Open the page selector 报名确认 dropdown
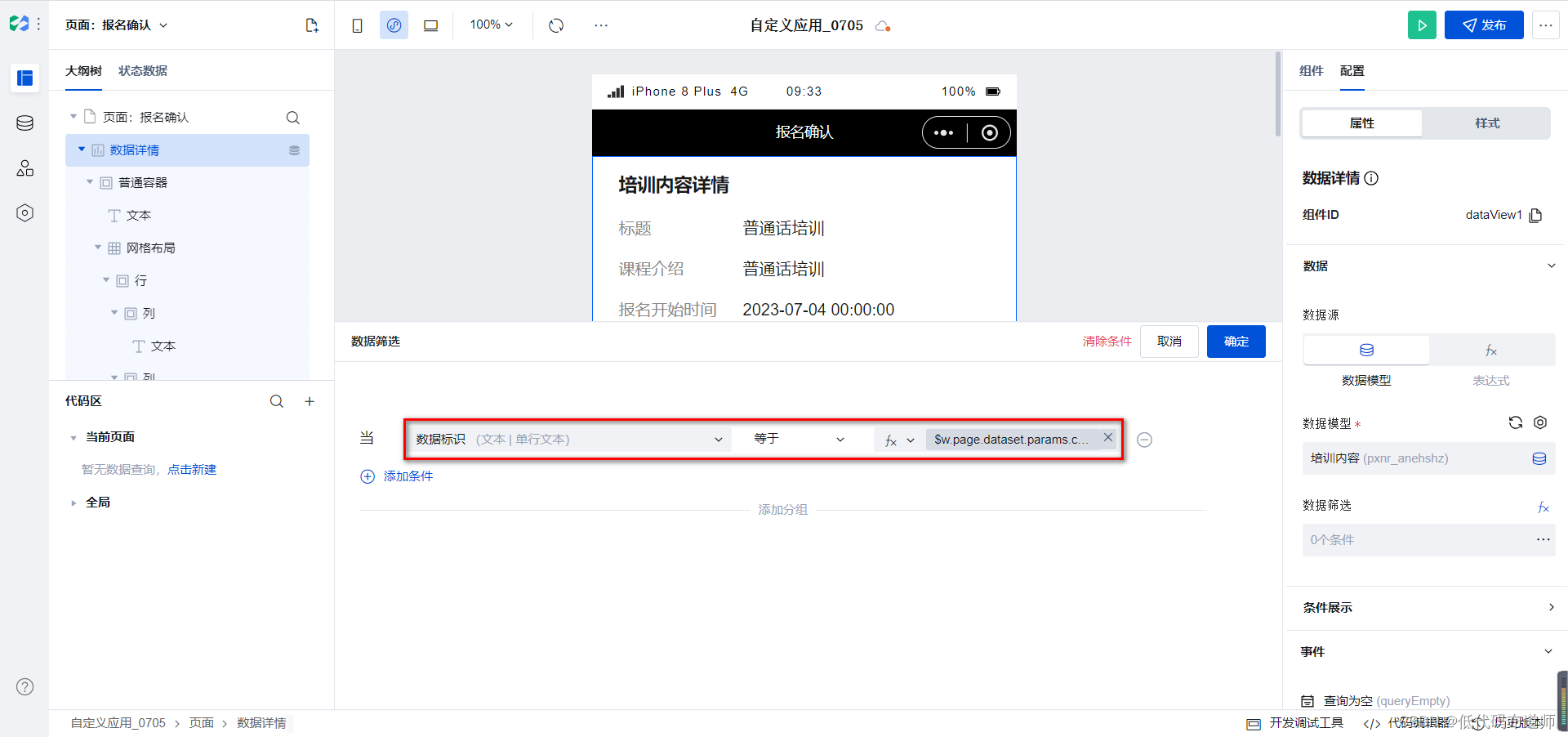Image resolution: width=1568 pixels, height=737 pixels. coord(117,25)
